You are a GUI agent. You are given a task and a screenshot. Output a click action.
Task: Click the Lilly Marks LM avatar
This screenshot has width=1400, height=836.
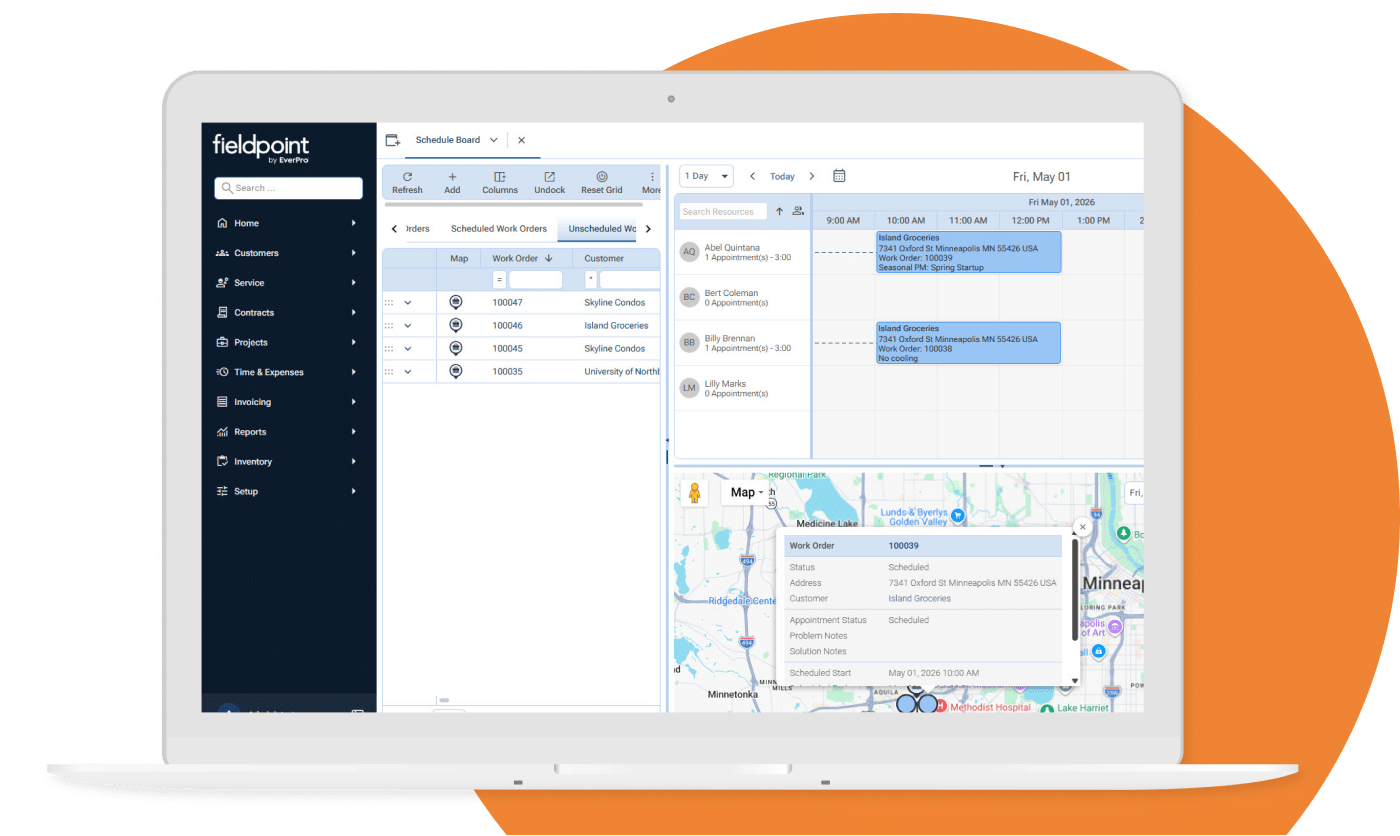pos(689,387)
